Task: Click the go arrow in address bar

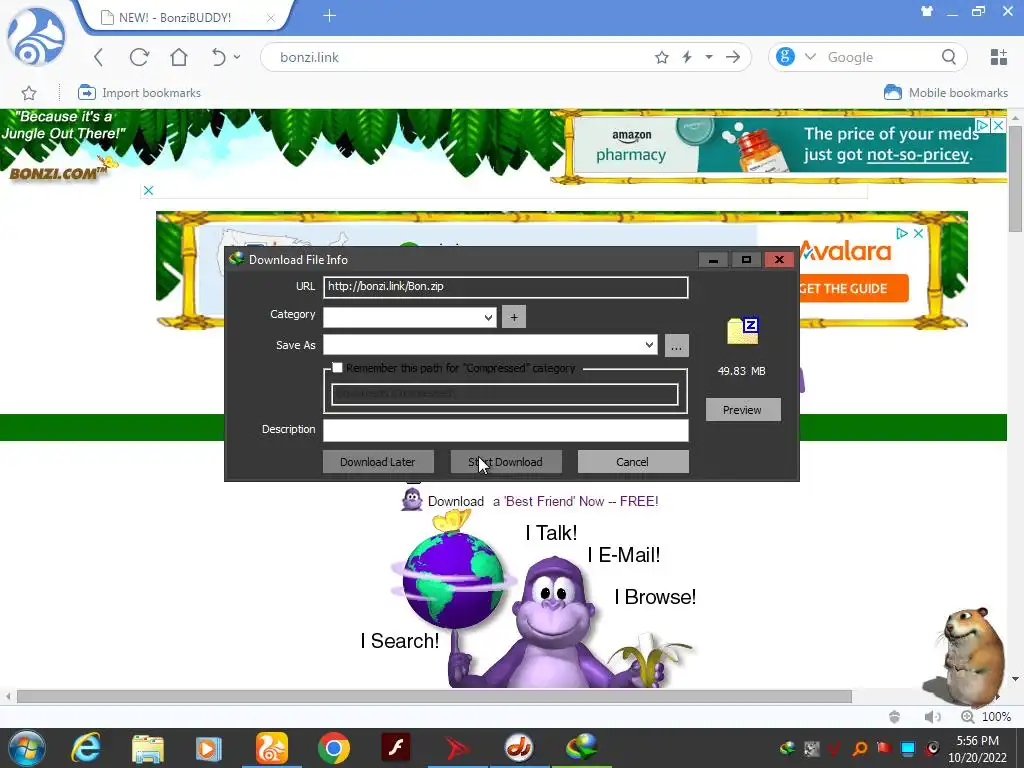Action: pos(733,57)
